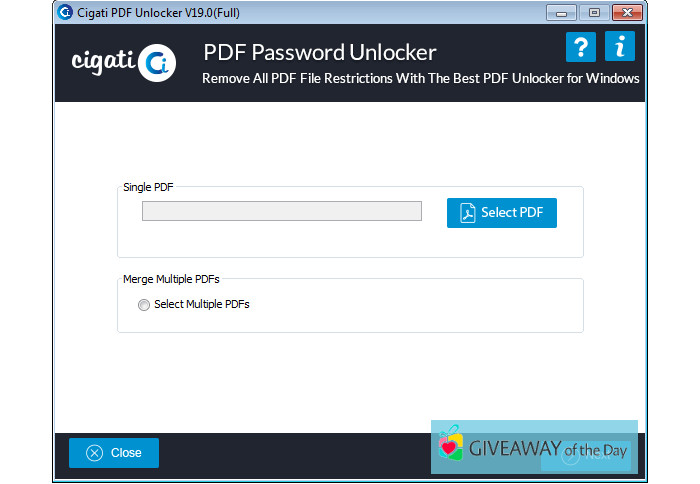Image resolution: width=700 pixels, height=484 pixels.
Task: Click the Cigati logo in the header
Action: pos(123,62)
